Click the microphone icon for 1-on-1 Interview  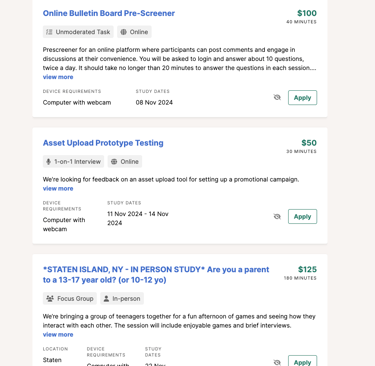point(48,162)
